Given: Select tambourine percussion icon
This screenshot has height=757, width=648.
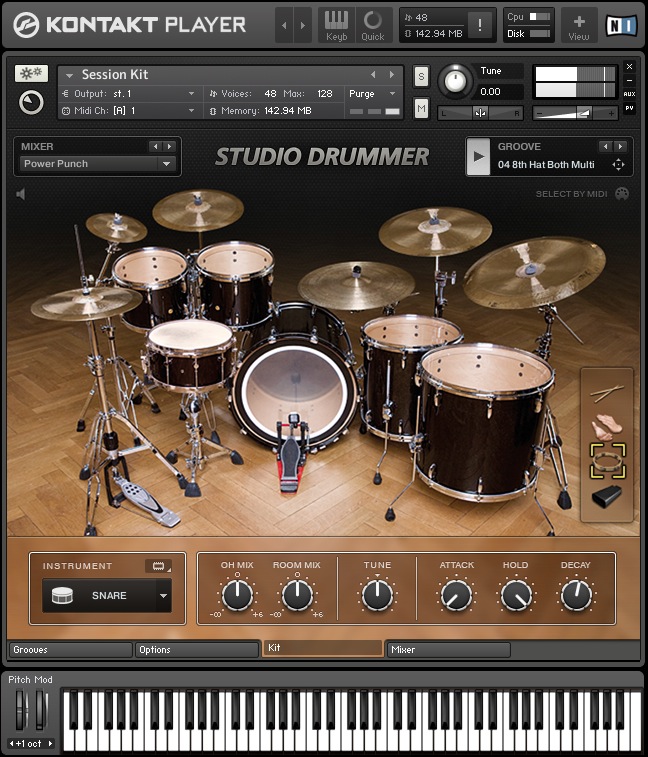Looking at the screenshot, I should pos(608,462).
